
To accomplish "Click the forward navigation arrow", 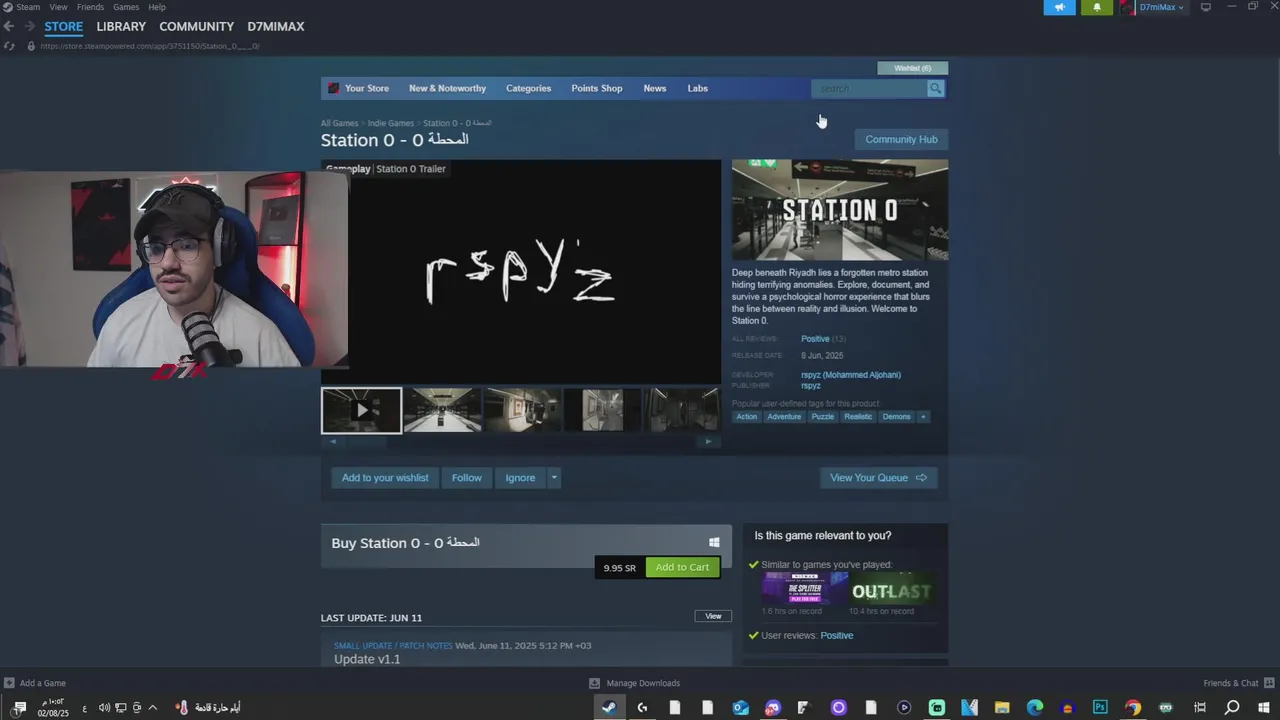I will [28, 27].
